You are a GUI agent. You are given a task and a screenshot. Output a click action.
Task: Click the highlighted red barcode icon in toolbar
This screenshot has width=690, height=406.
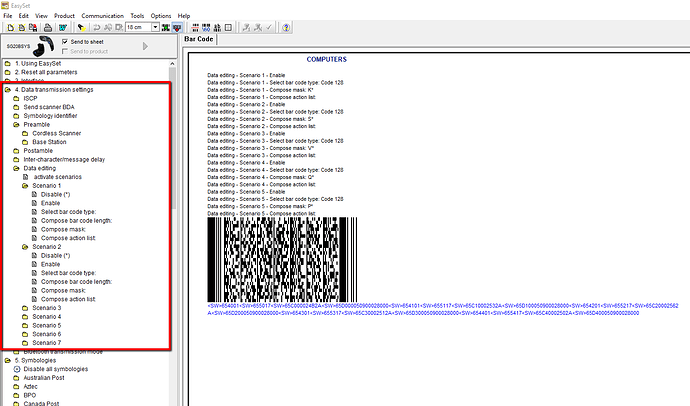coord(177,28)
